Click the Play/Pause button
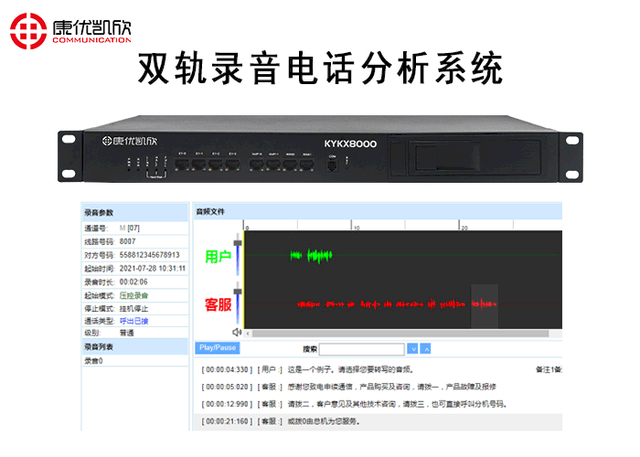Viewport: 640px width, 457px height. 217,348
